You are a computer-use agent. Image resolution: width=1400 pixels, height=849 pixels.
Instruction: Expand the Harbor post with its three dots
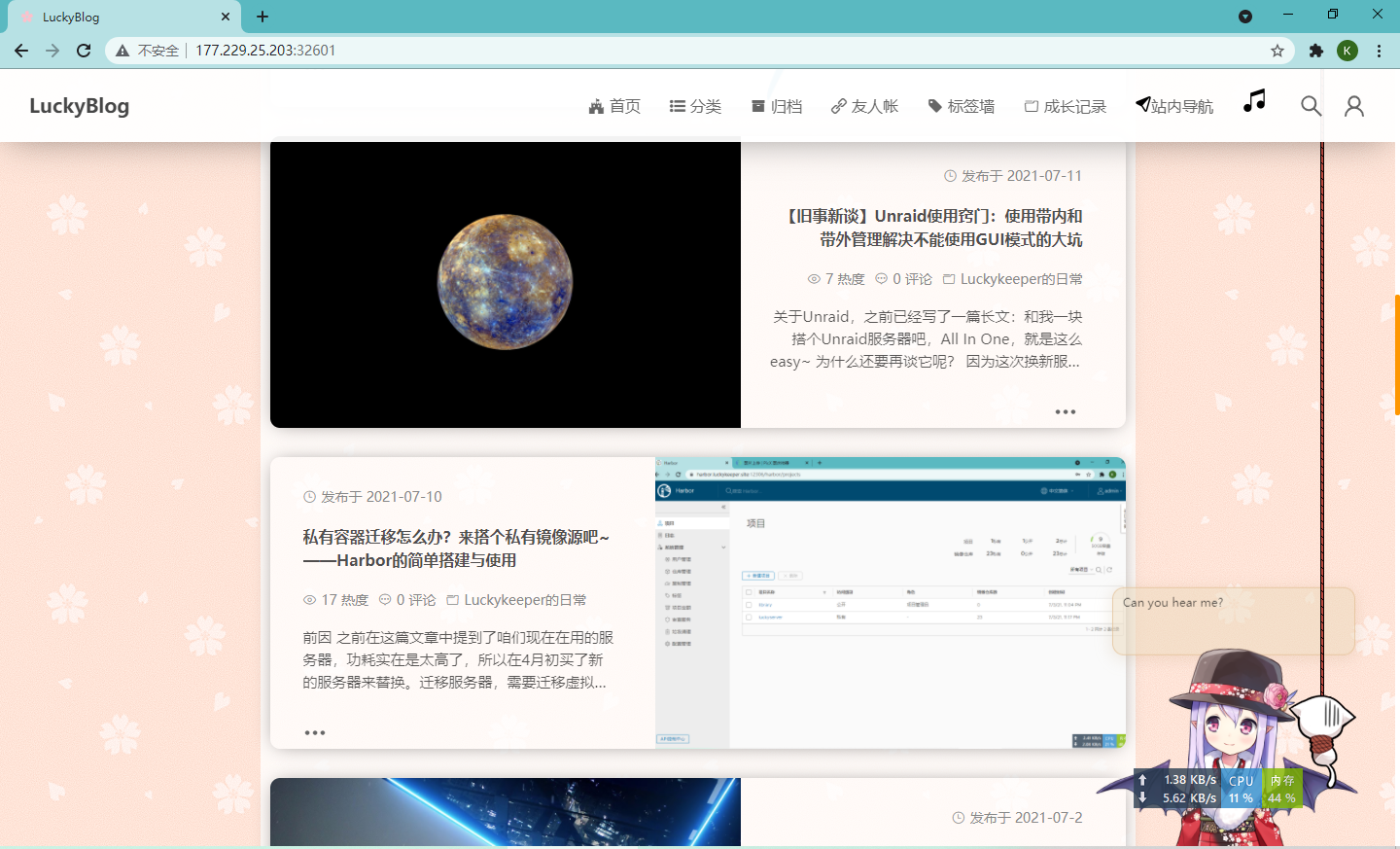[315, 733]
